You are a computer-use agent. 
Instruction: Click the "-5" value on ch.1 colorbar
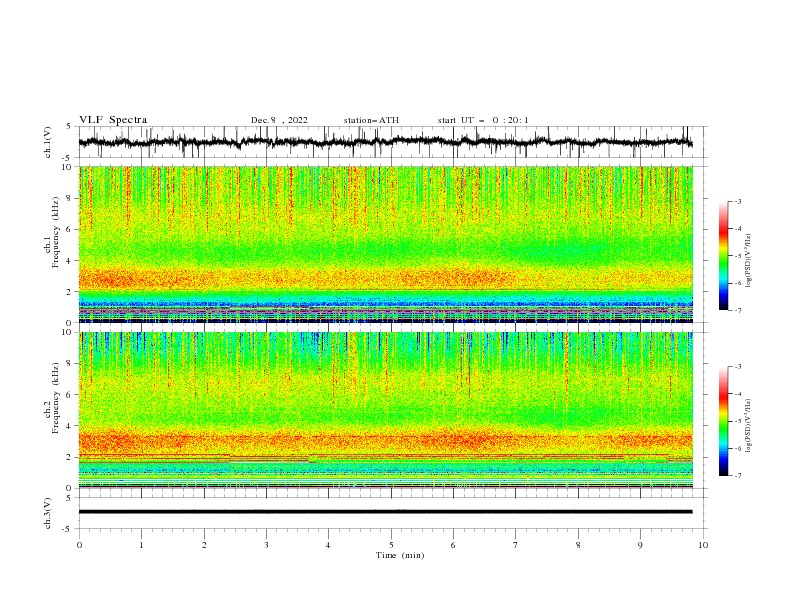point(737,256)
